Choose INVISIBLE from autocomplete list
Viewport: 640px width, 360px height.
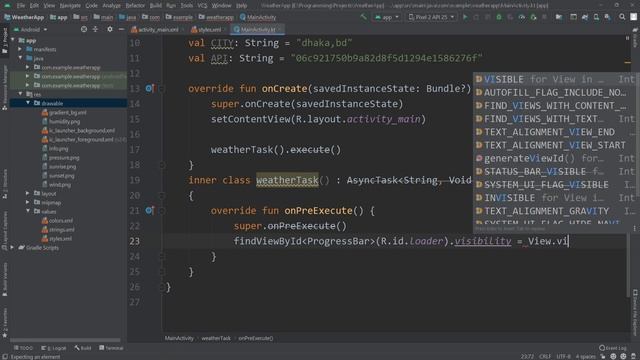pyautogui.click(x=555, y=198)
